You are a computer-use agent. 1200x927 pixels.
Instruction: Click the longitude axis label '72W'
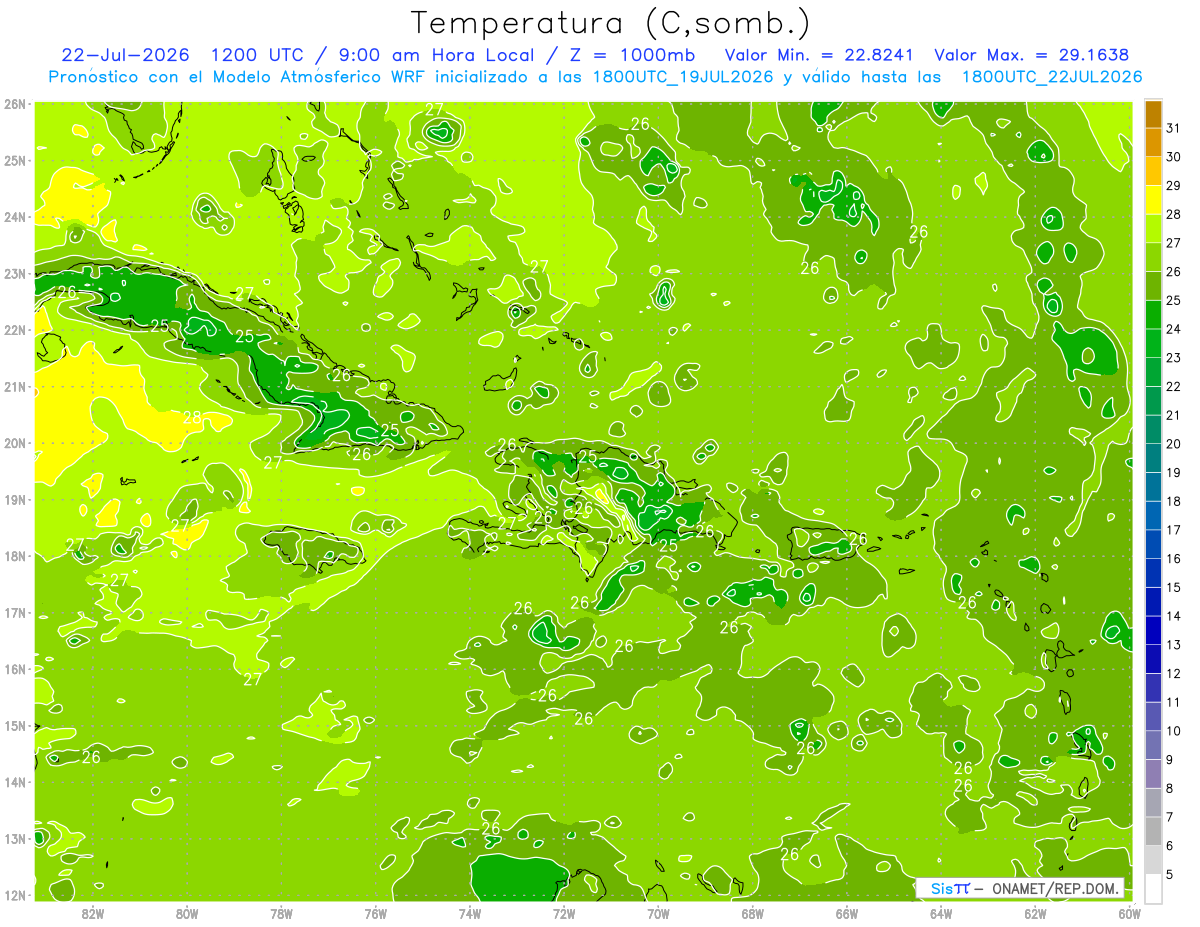[564, 914]
